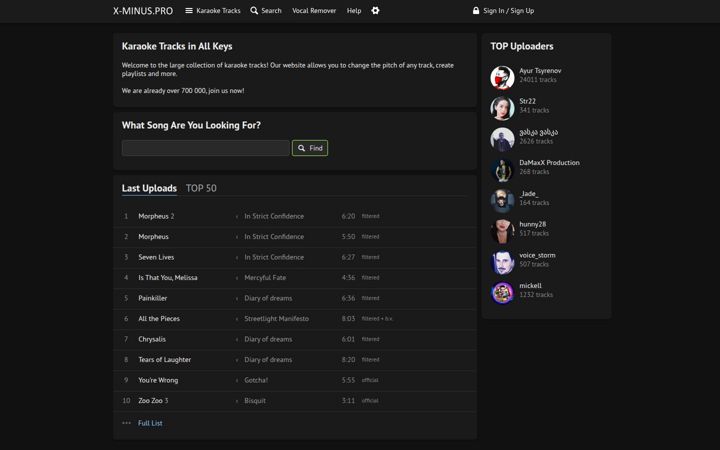
Task: Switch to the TOP 50 tab
Action: pos(201,188)
